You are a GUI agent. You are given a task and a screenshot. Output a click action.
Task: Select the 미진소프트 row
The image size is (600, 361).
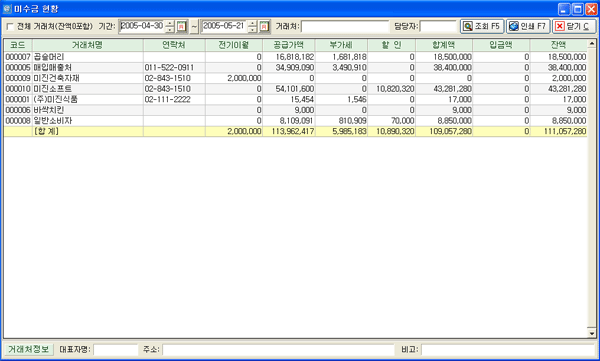295,89
